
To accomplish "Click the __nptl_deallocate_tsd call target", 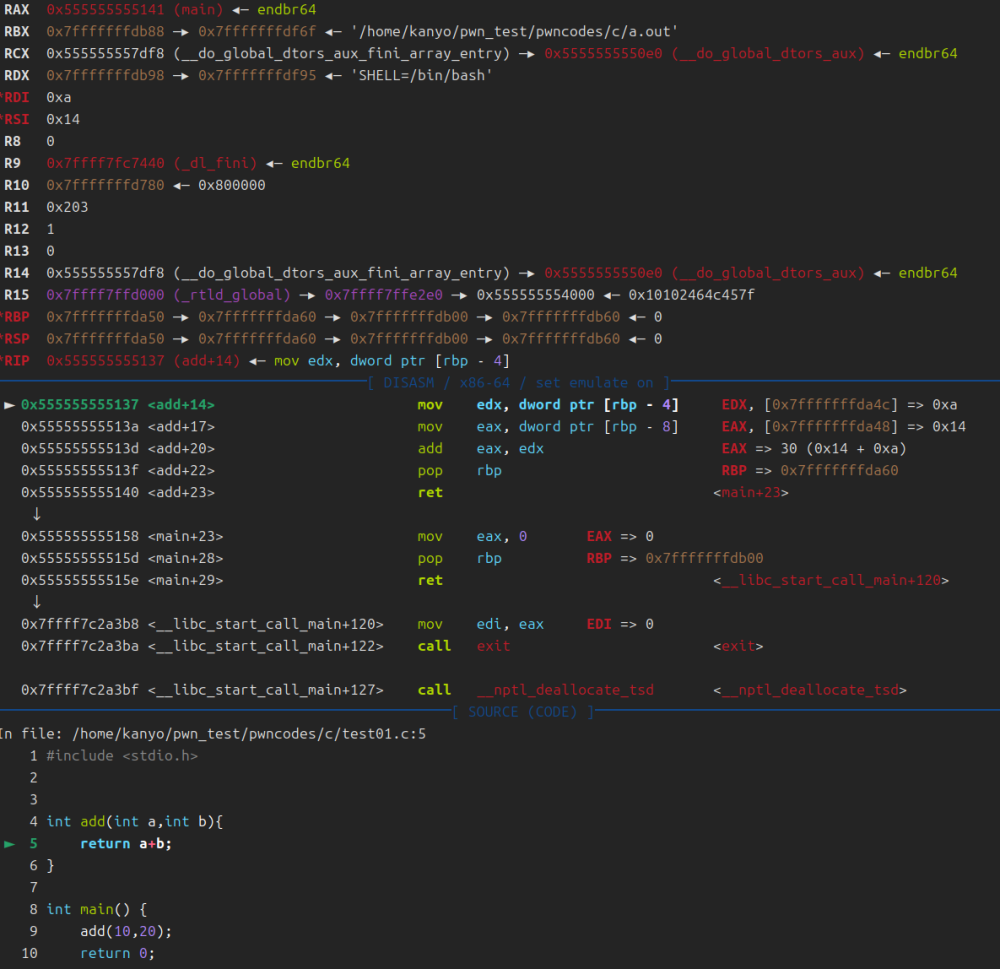I will pyautogui.click(x=565, y=690).
